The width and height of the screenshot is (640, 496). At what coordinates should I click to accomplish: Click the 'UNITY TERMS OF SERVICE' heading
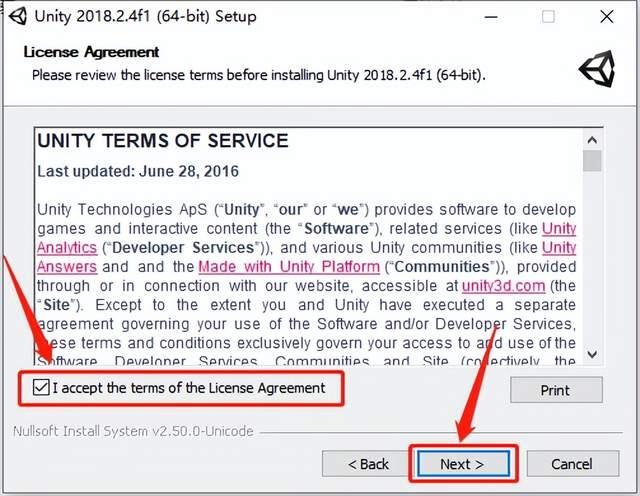(163, 141)
